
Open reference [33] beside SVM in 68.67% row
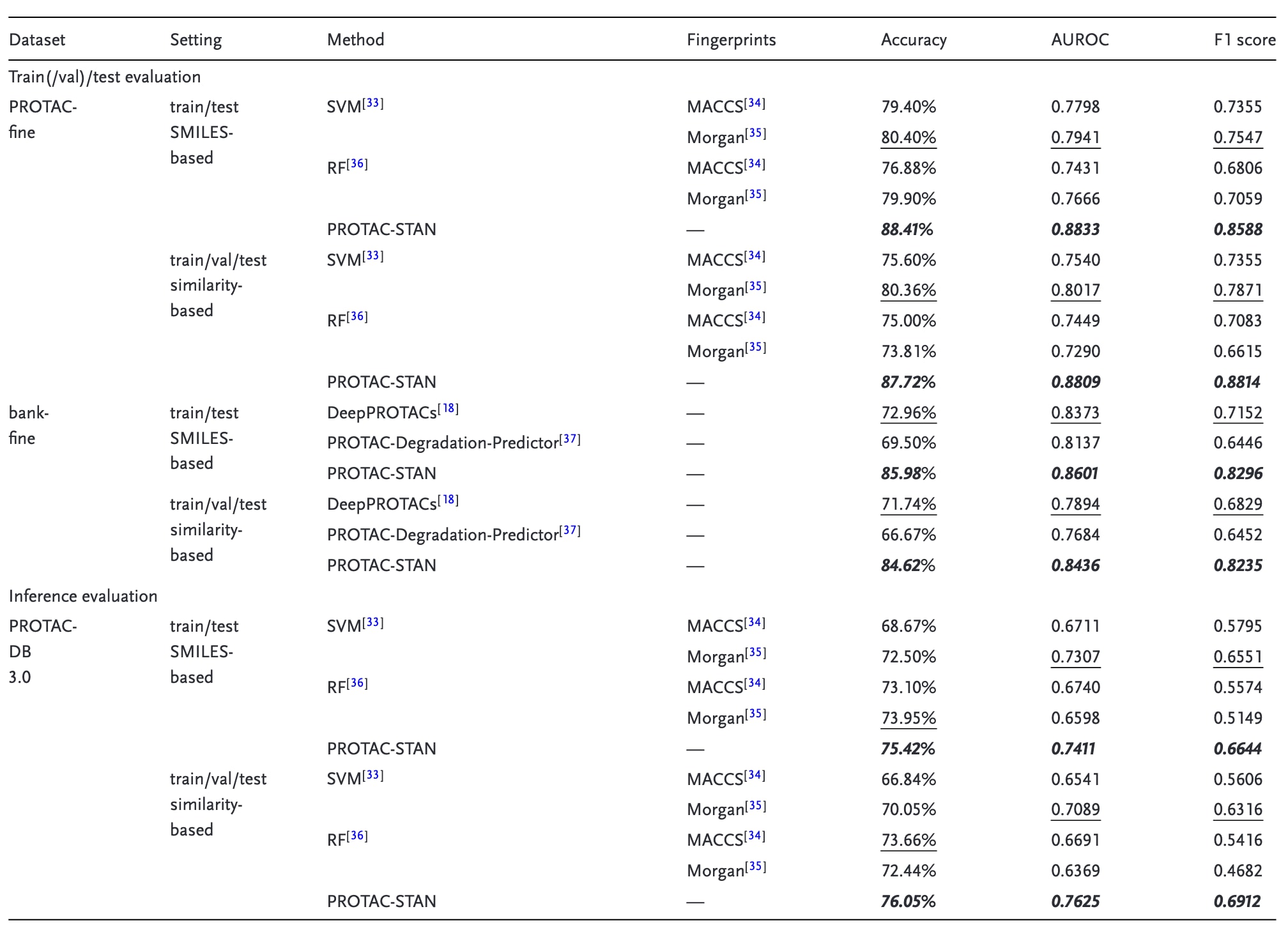click(373, 622)
